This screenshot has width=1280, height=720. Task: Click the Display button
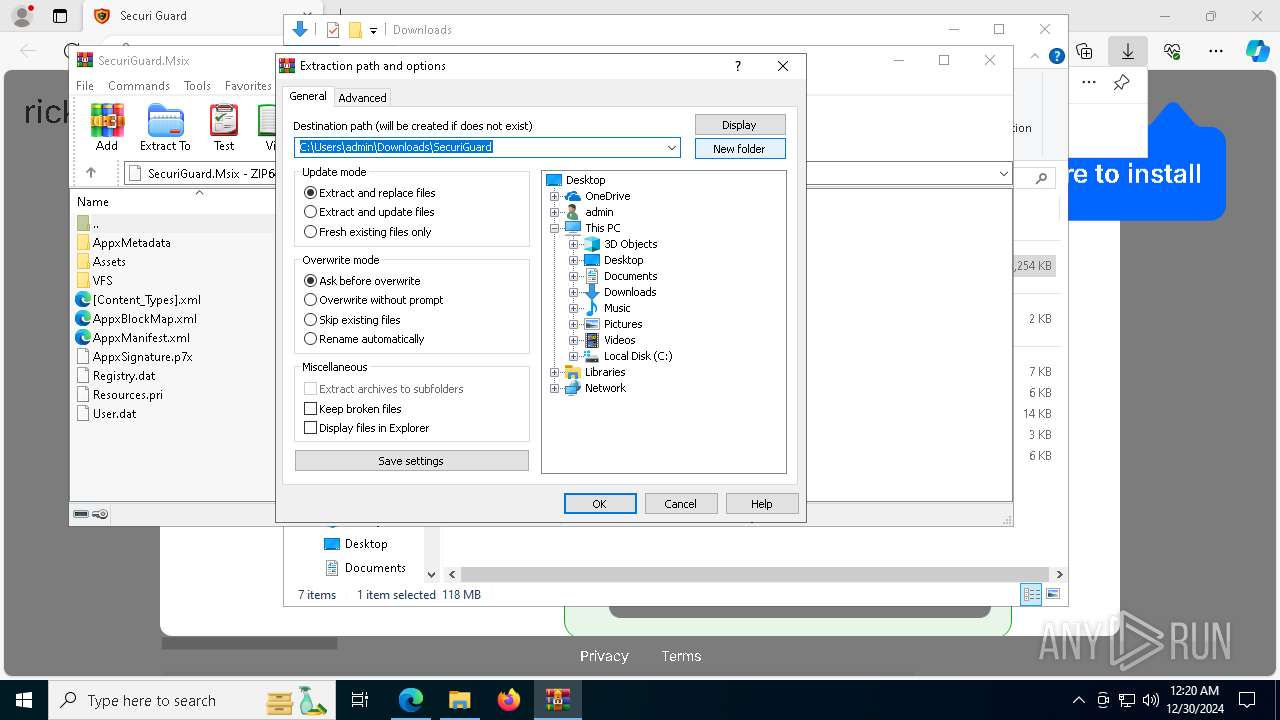pos(740,125)
